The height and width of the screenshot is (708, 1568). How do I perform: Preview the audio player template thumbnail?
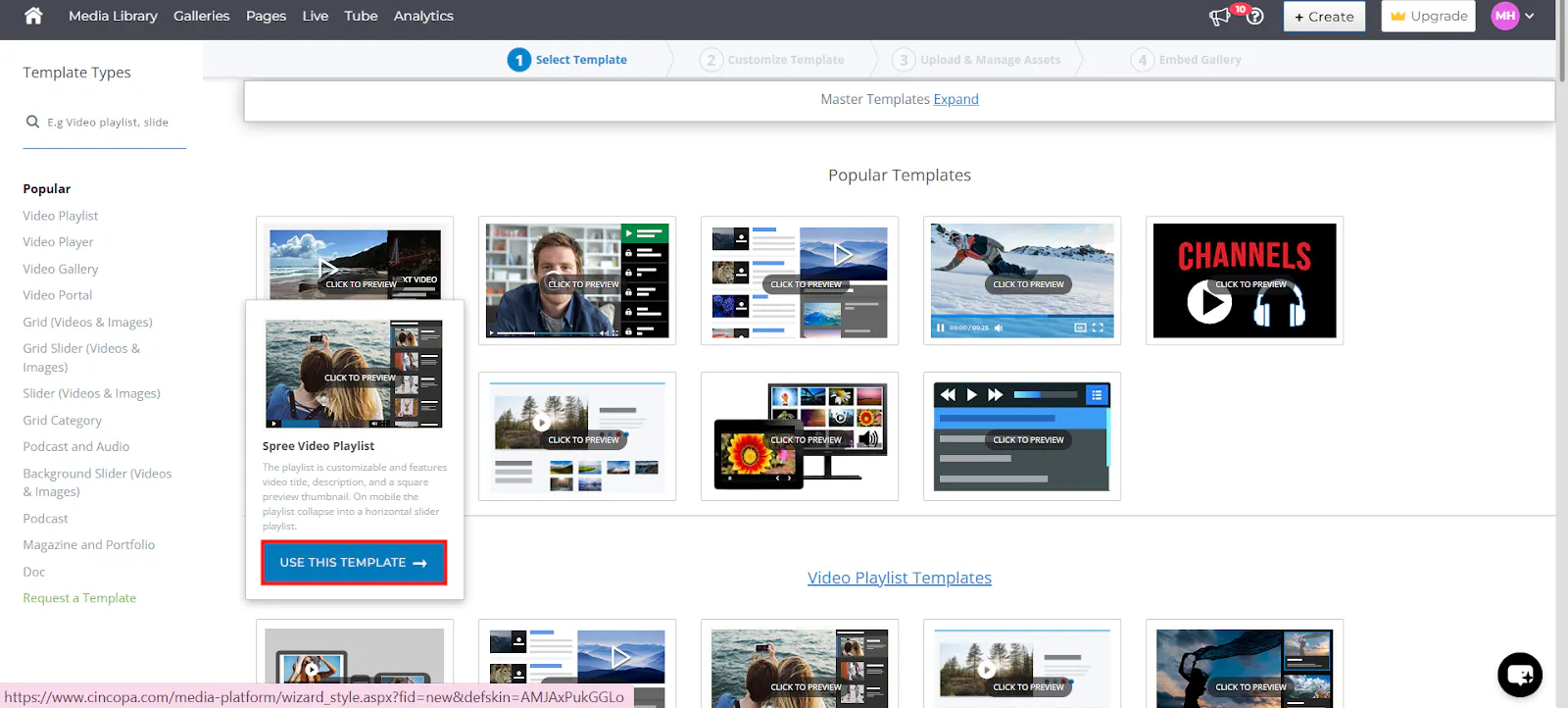(1022, 436)
